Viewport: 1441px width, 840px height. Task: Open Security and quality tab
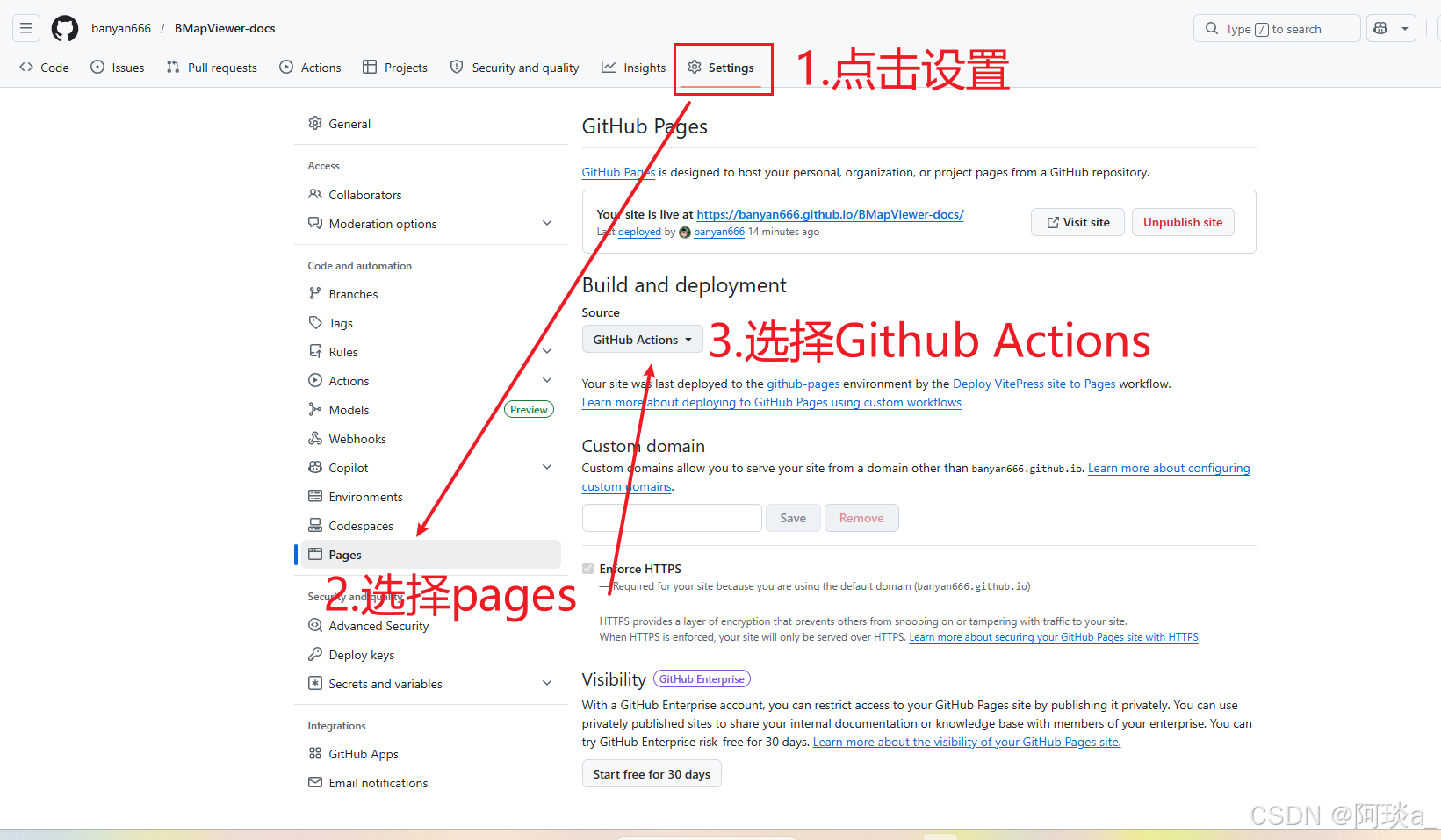tap(515, 68)
